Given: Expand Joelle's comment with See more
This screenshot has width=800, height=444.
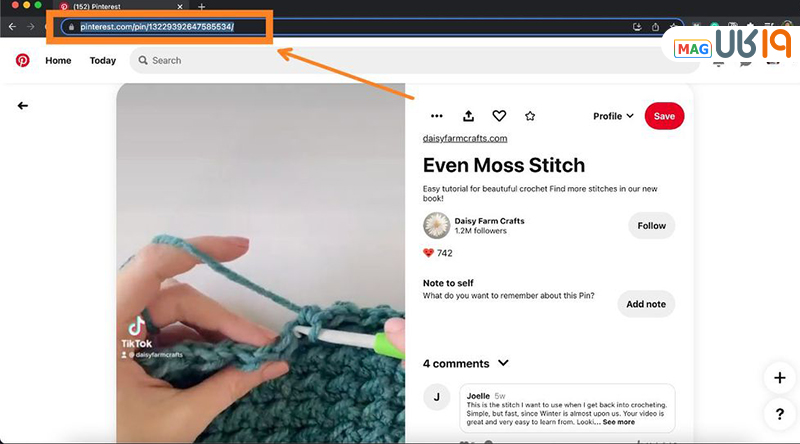Looking at the screenshot, I should pyautogui.click(x=618, y=422).
